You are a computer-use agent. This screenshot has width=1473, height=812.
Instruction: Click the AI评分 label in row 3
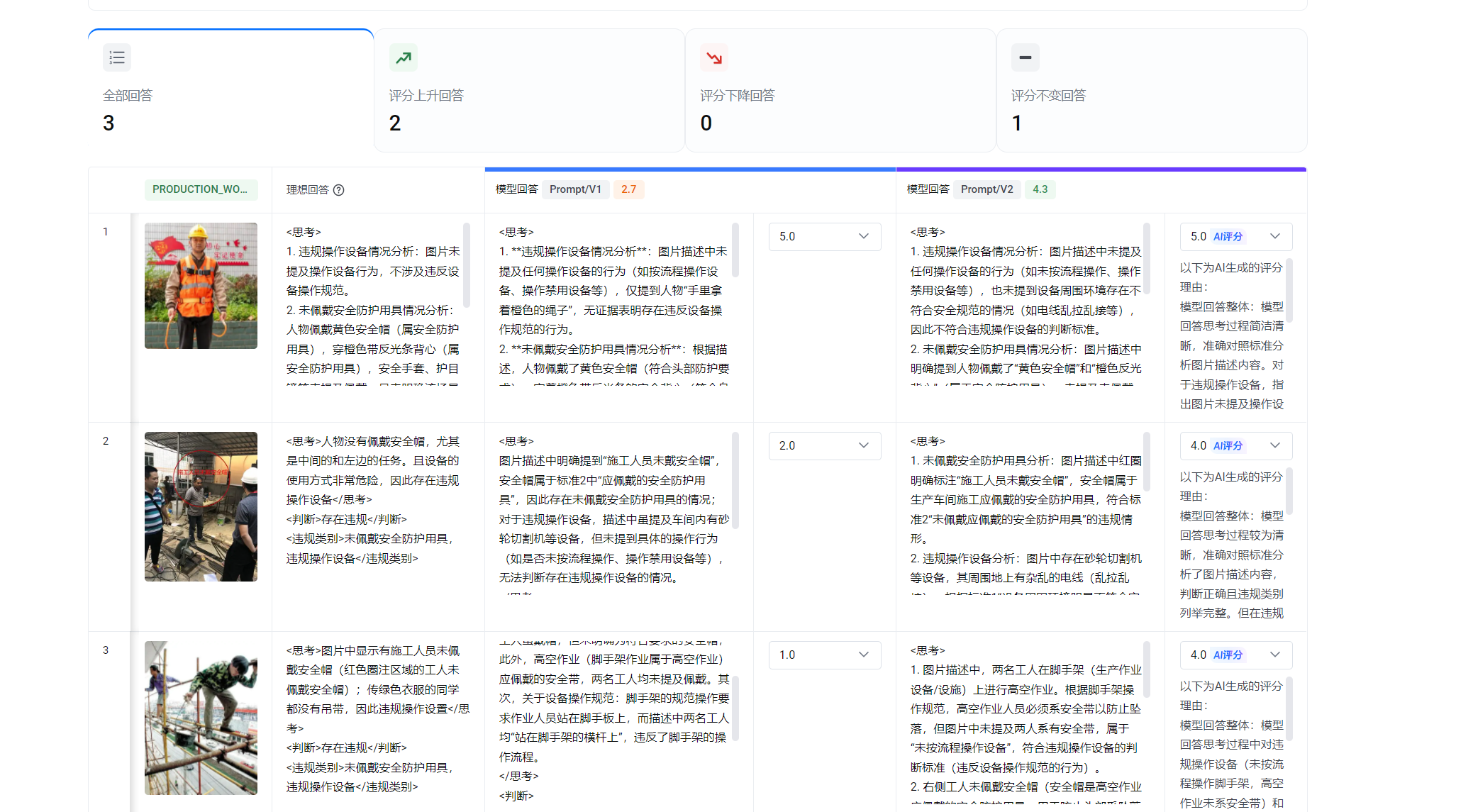pos(1228,655)
